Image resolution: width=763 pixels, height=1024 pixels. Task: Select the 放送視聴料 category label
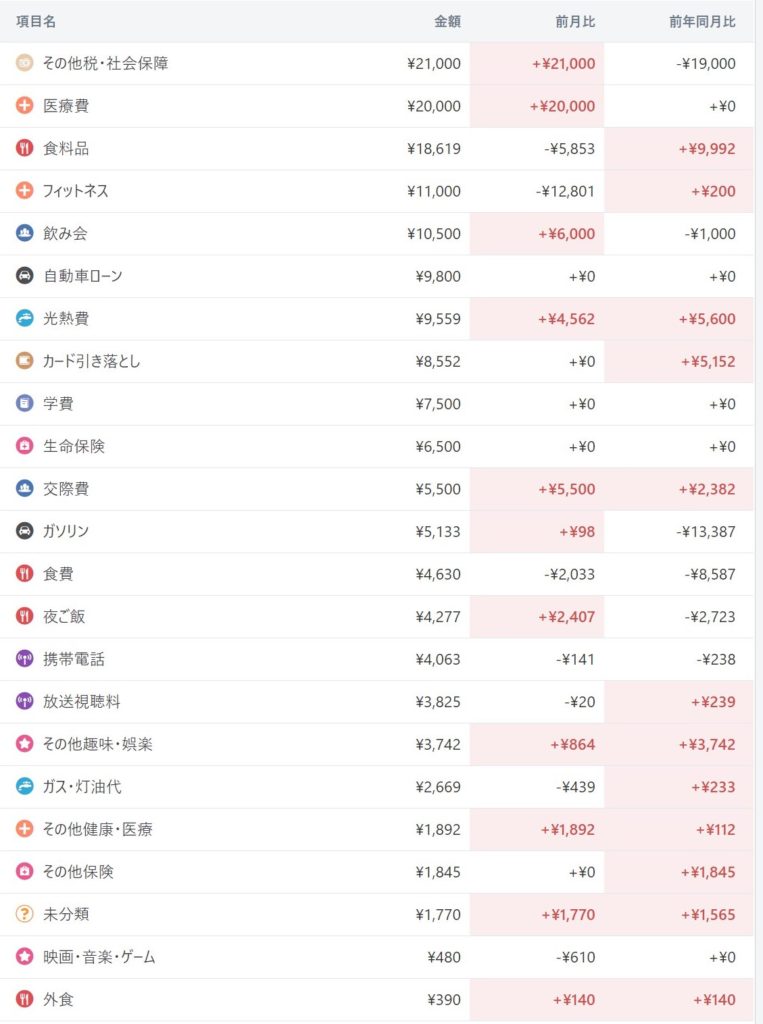point(82,702)
